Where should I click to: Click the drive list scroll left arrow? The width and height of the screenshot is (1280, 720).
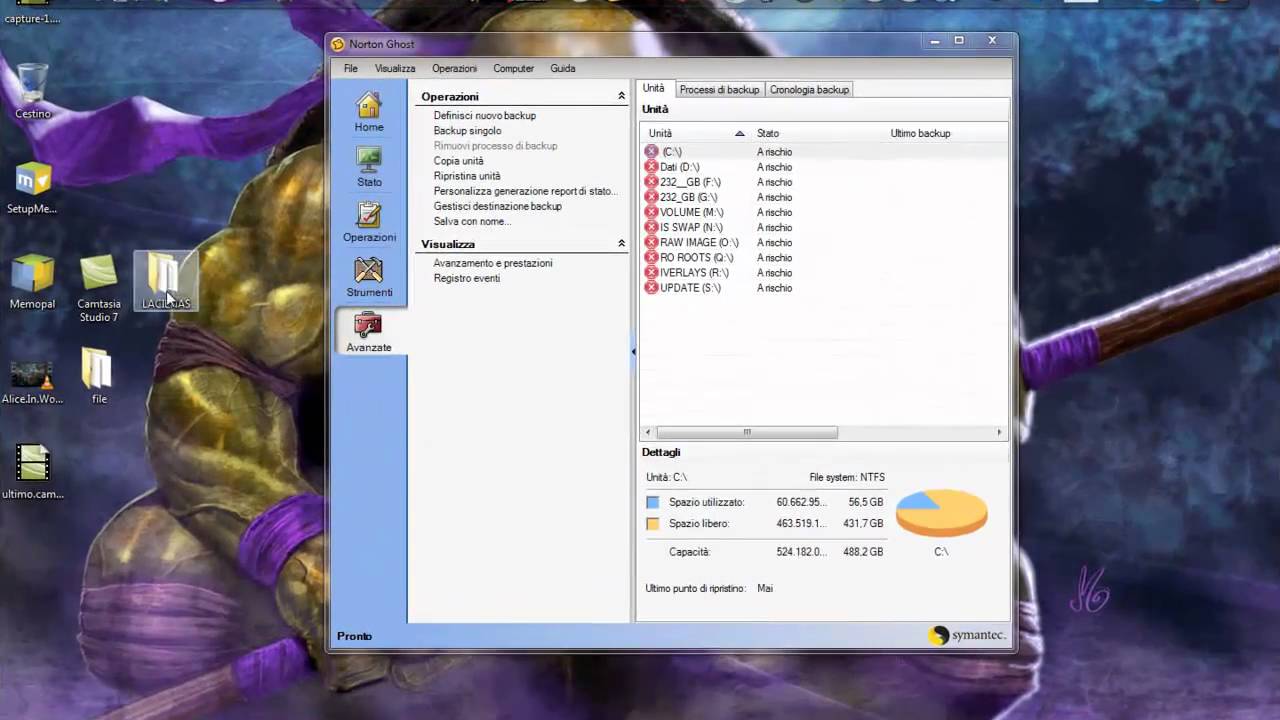648,432
